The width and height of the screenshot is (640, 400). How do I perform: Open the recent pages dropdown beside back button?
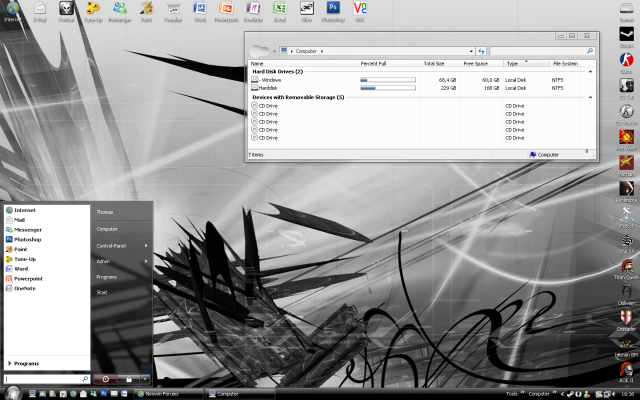(274, 51)
